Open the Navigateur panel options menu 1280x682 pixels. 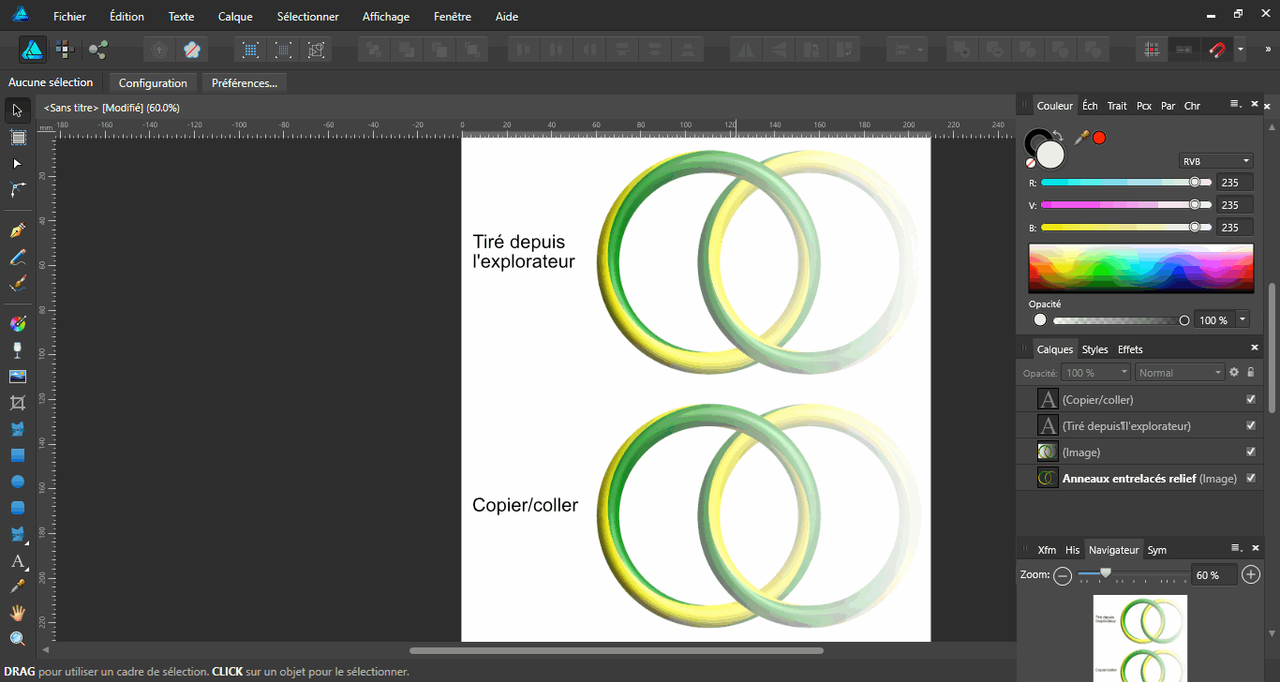(1235, 548)
